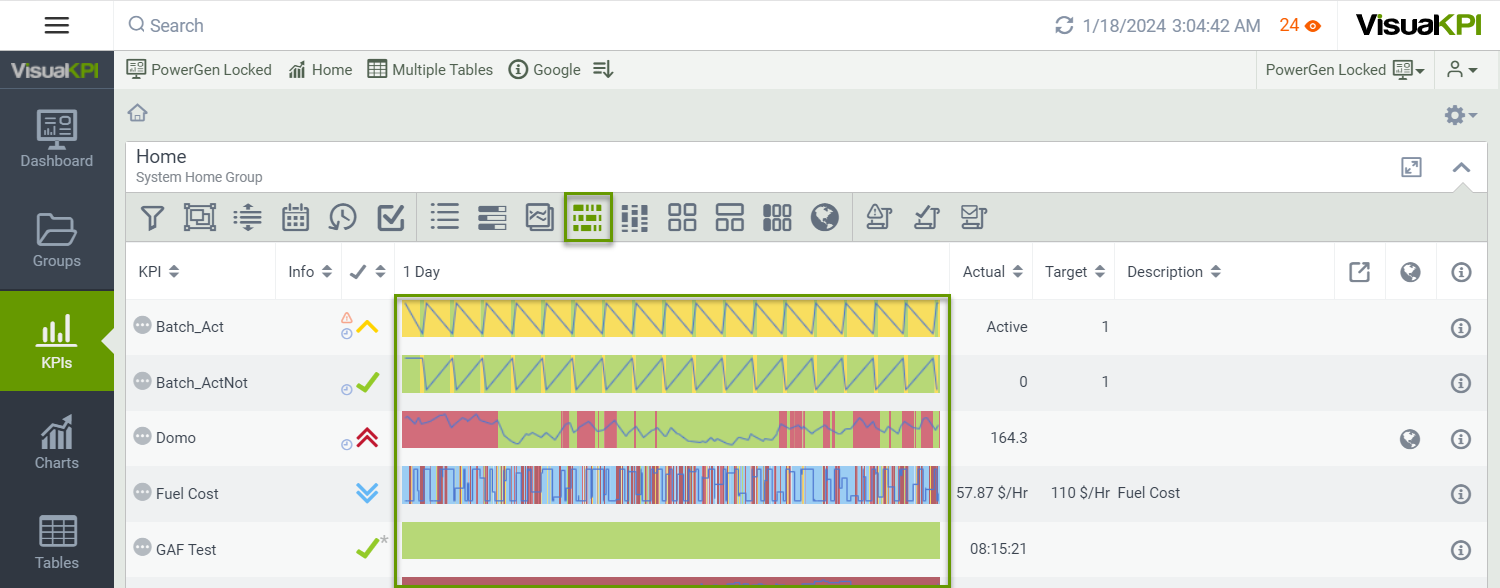Image resolution: width=1500 pixels, height=588 pixels.
Task: Open the calendar date picker icon
Action: point(295,217)
